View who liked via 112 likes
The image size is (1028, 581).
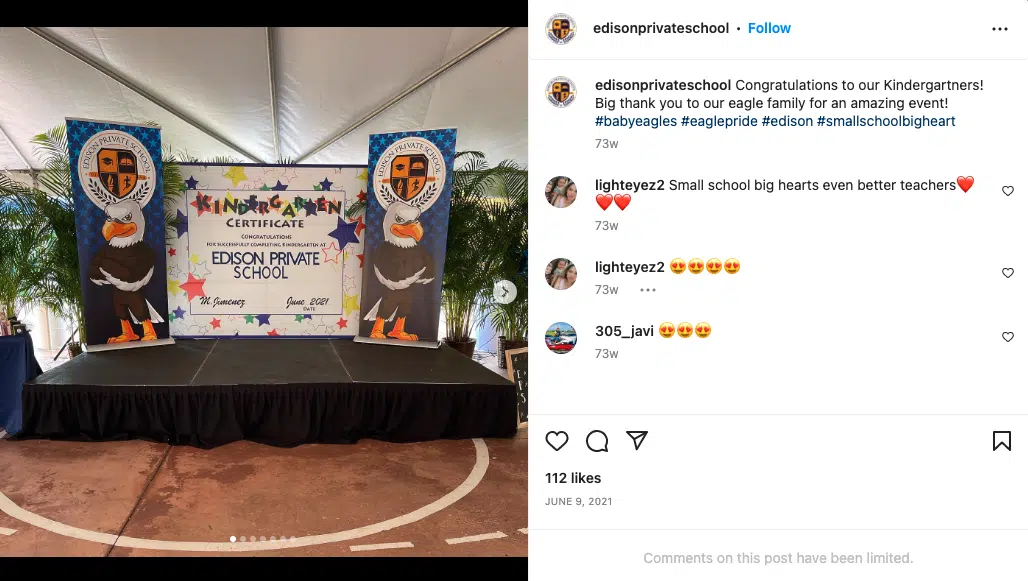click(573, 478)
